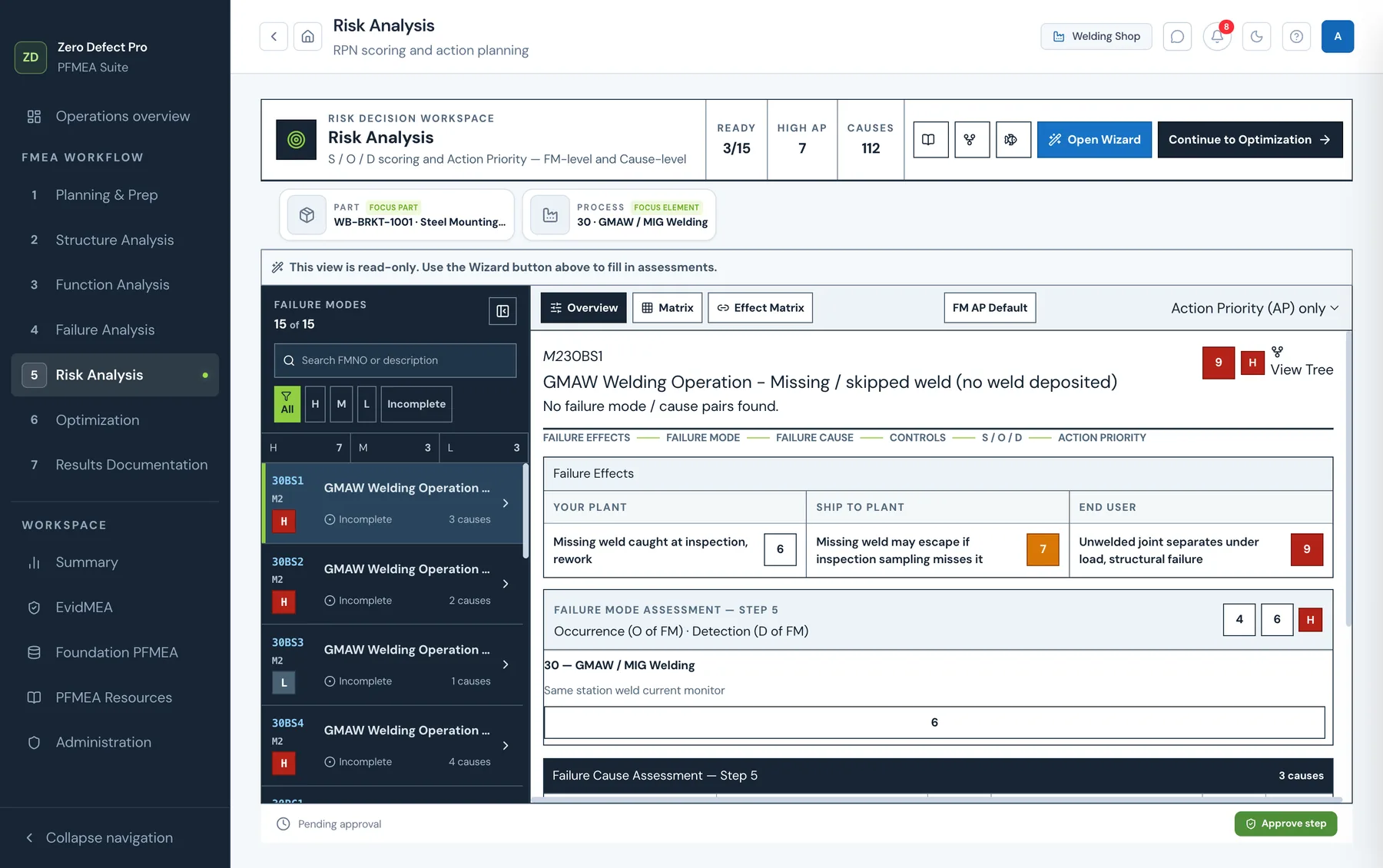Click Open Wizard button
Viewport: 1383px width, 868px height.
tap(1094, 140)
